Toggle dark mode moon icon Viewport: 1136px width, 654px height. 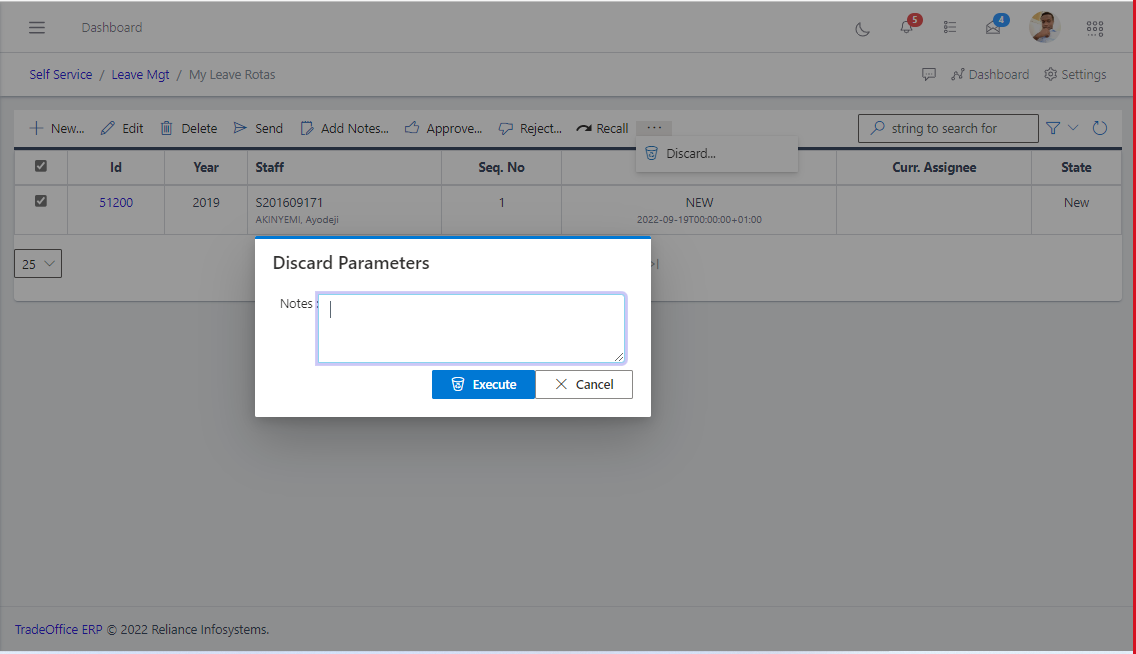click(862, 28)
